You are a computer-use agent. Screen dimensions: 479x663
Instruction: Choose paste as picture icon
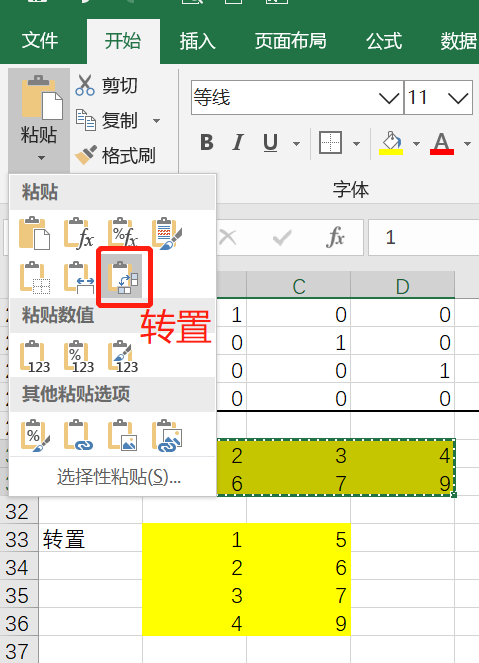pyautogui.click(x=123, y=435)
